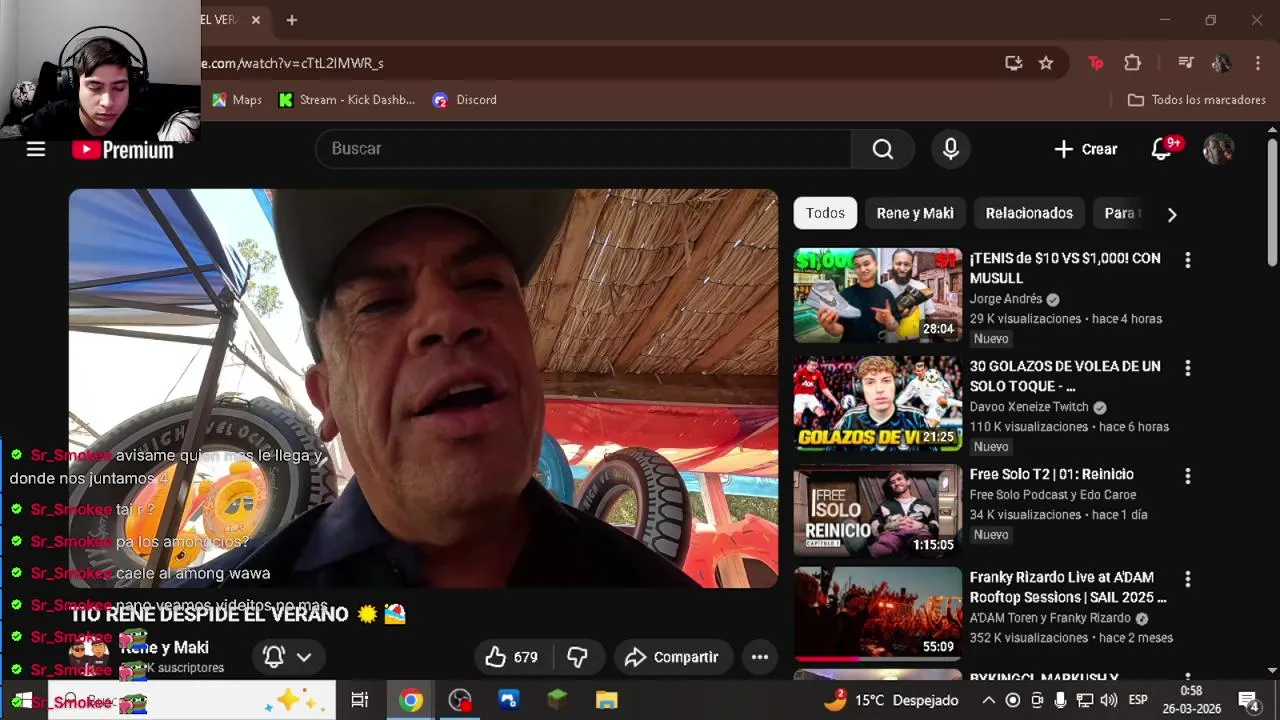Go to the YouTube Premium home logo
Image resolution: width=1280 pixels, height=720 pixels.
pos(123,150)
